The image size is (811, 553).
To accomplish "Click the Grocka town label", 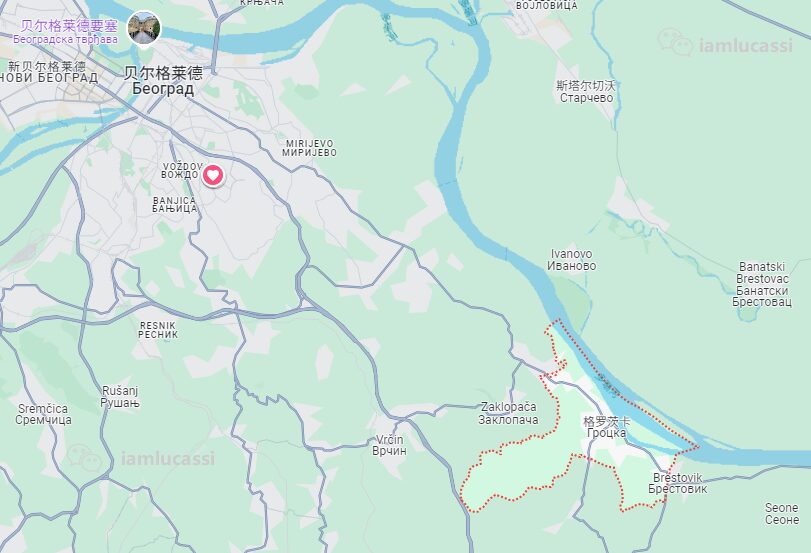I will click(x=607, y=427).
